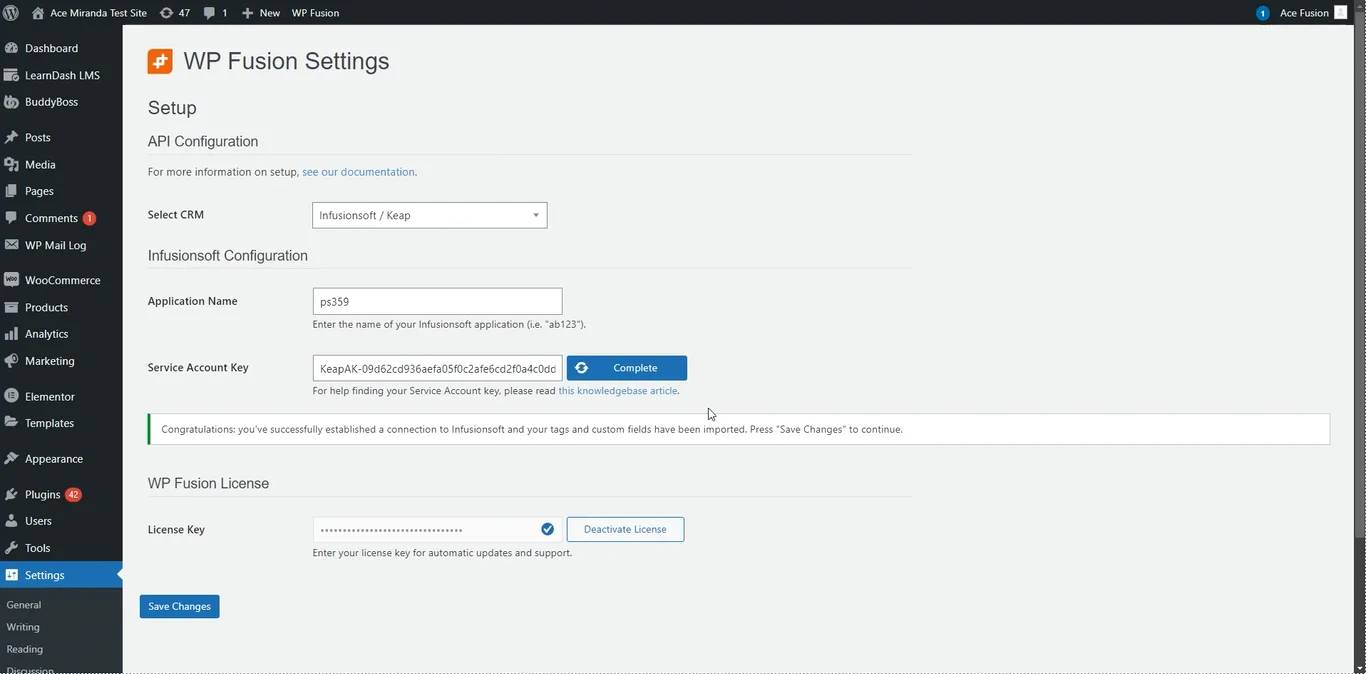Image resolution: width=1366 pixels, height=674 pixels.
Task: Click the Application Name text field
Action: click(437, 301)
